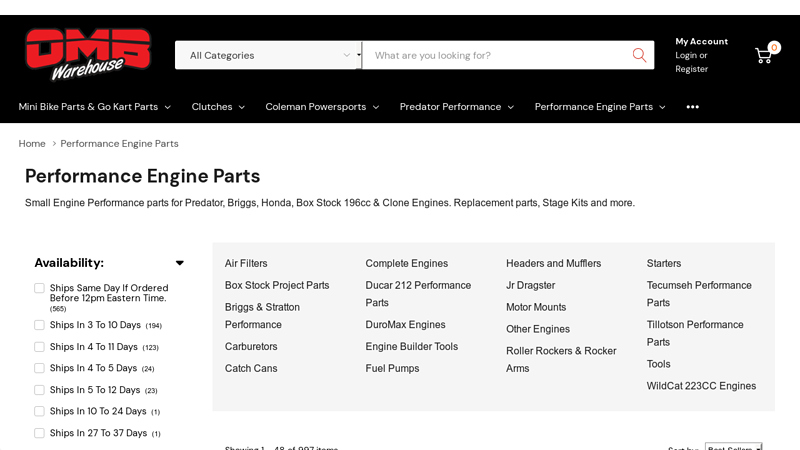Image resolution: width=800 pixels, height=450 pixels.
Task: Expand the Predator Performance menu
Action: pyautogui.click(x=457, y=107)
